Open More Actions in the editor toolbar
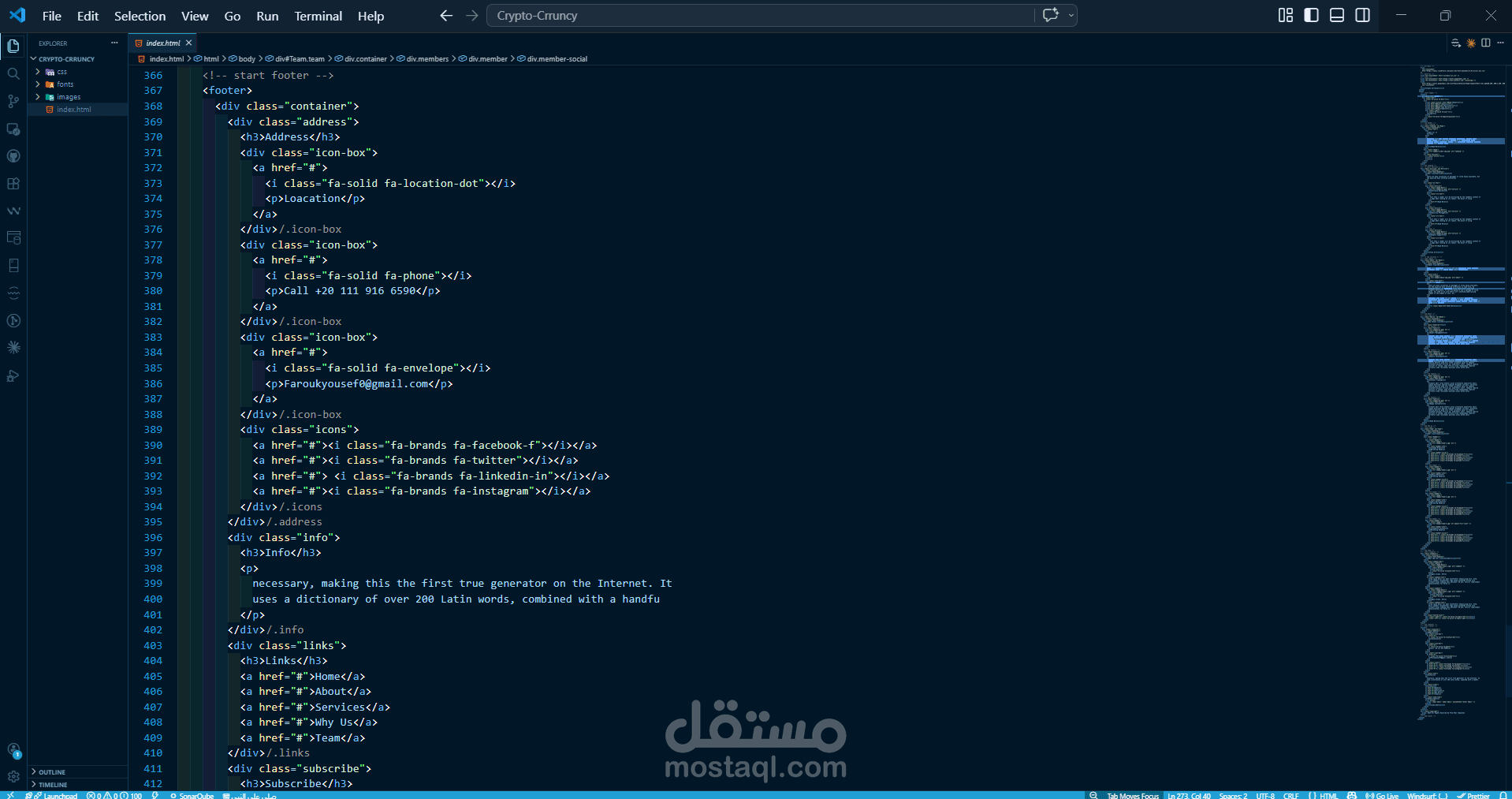Viewport: 1512px width, 799px height. [1500, 43]
